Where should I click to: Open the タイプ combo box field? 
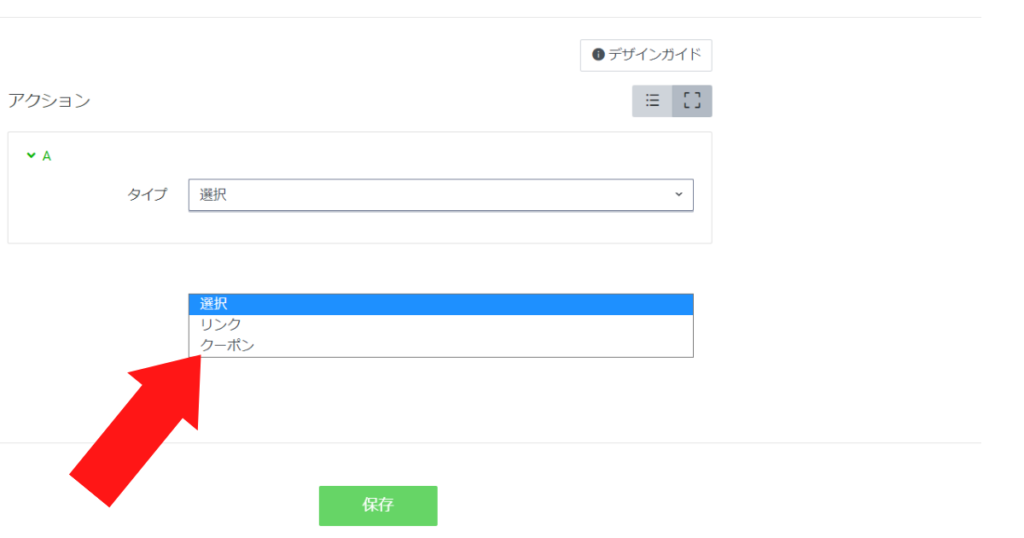(x=441, y=195)
